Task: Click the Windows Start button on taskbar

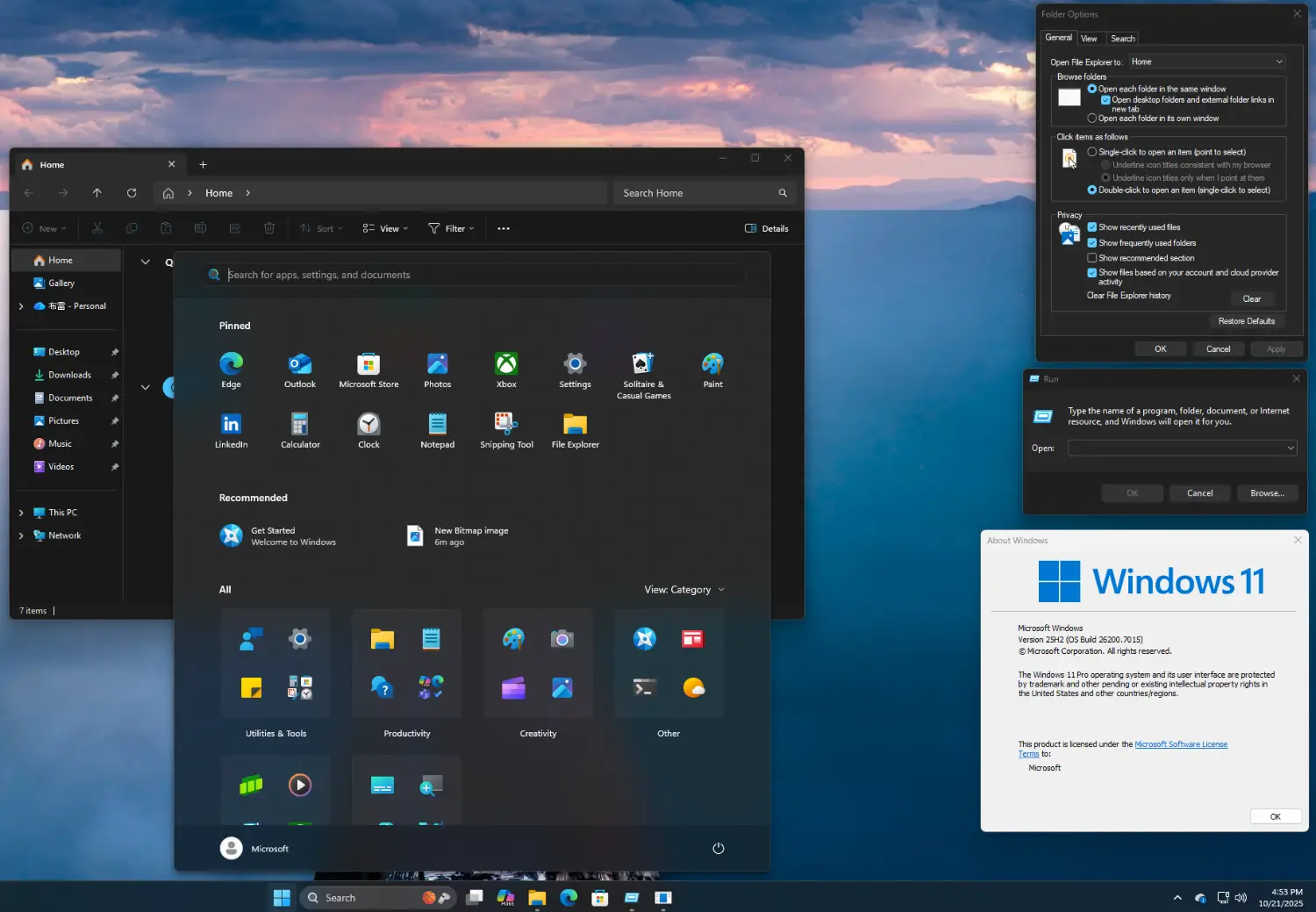Action: click(282, 897)
